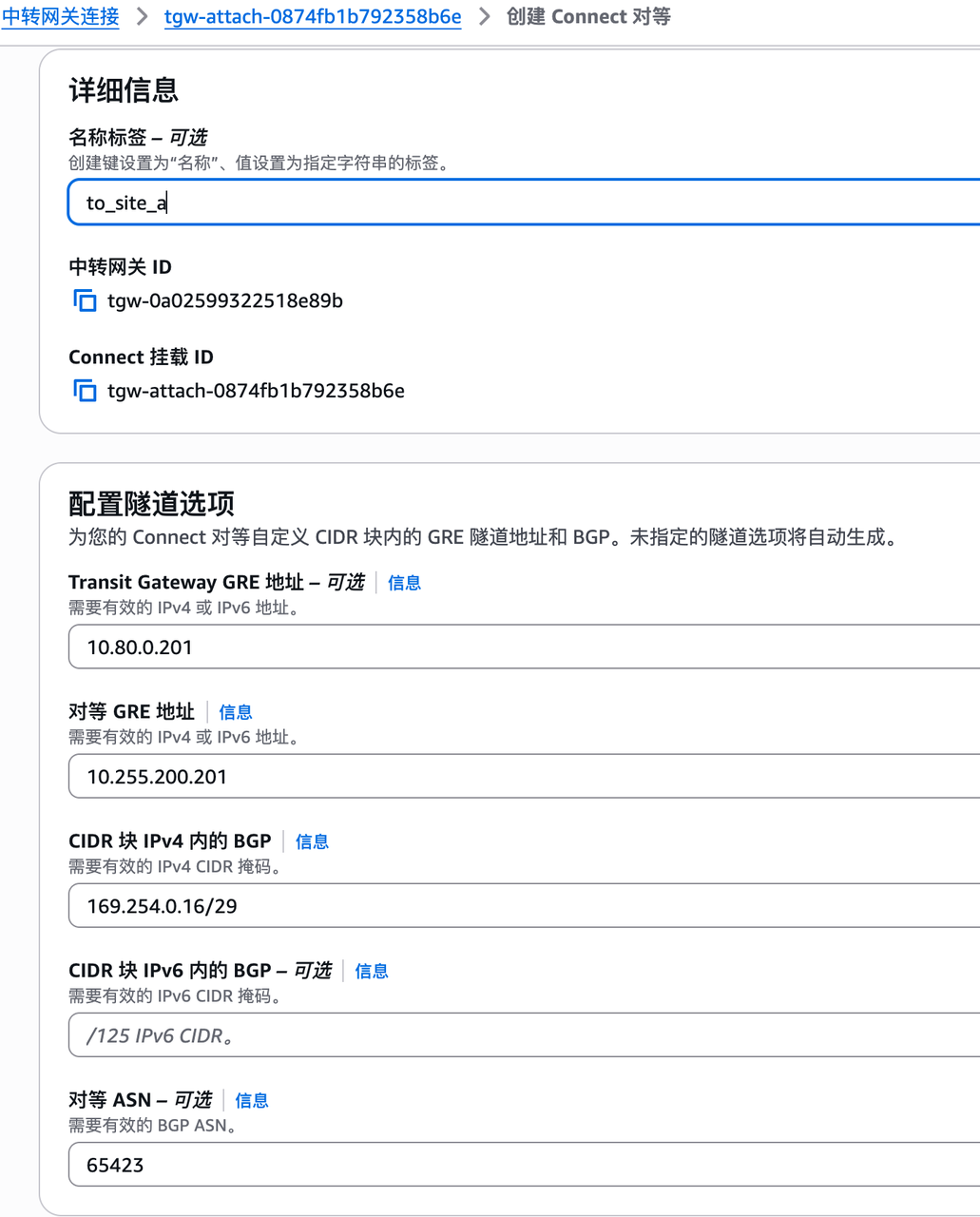980x1217 pixels.
Task: Navigate to 中转网关连接 breadcrumb
Action: (60, 16)
